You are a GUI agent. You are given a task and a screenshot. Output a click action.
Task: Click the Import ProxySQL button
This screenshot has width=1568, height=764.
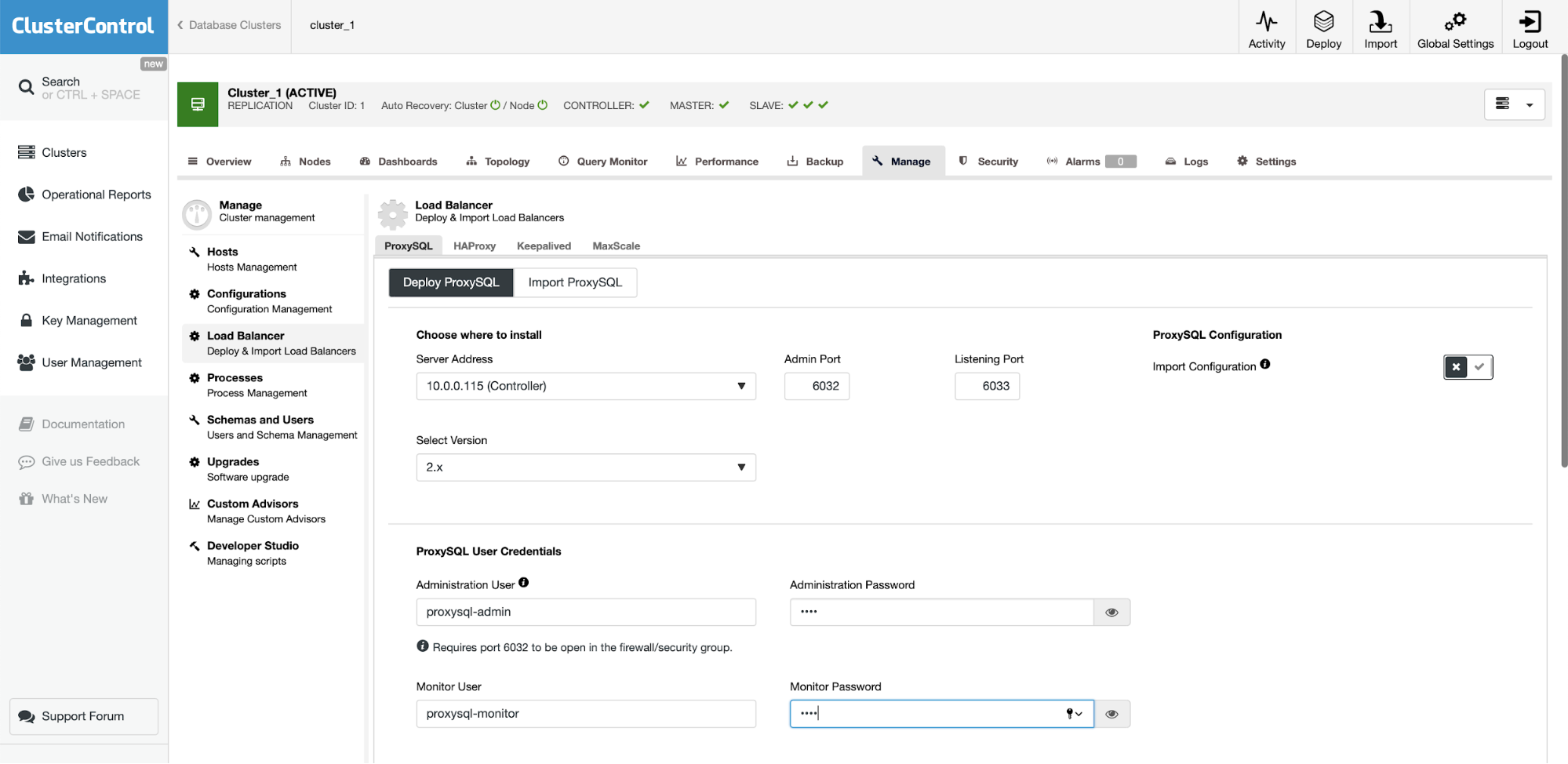pyautogui.click(x=575, y=282)
